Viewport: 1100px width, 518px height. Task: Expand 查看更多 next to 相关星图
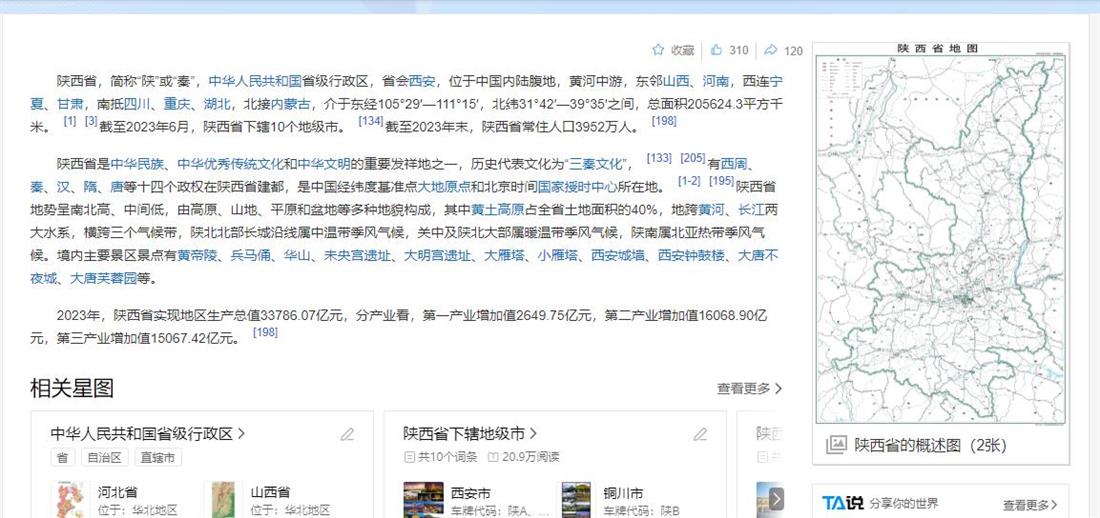point(749,388)
